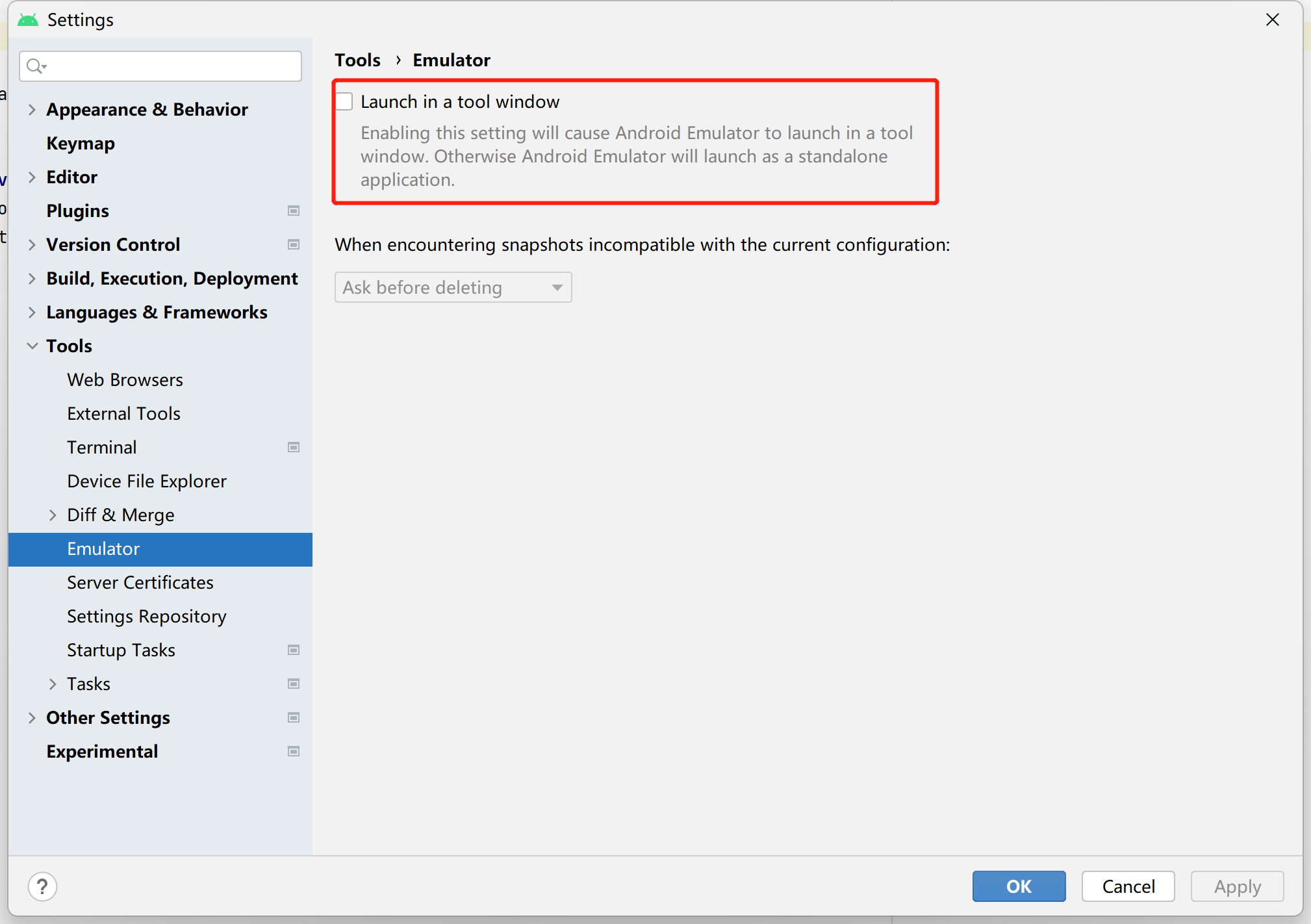Click the Cancel button
The height and width of the screenshot is (924, 1311).
1128,886
